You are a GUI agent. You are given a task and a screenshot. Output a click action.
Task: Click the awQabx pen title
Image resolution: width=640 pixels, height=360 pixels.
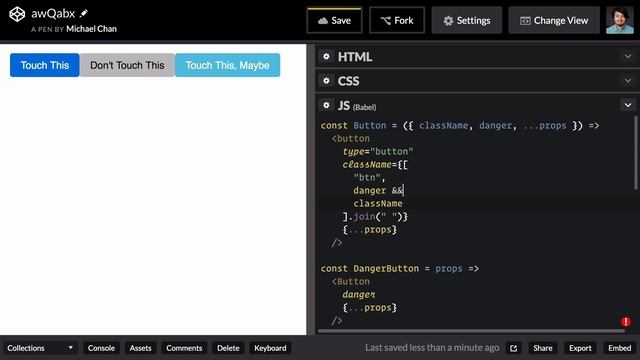[x=53, y=13]
